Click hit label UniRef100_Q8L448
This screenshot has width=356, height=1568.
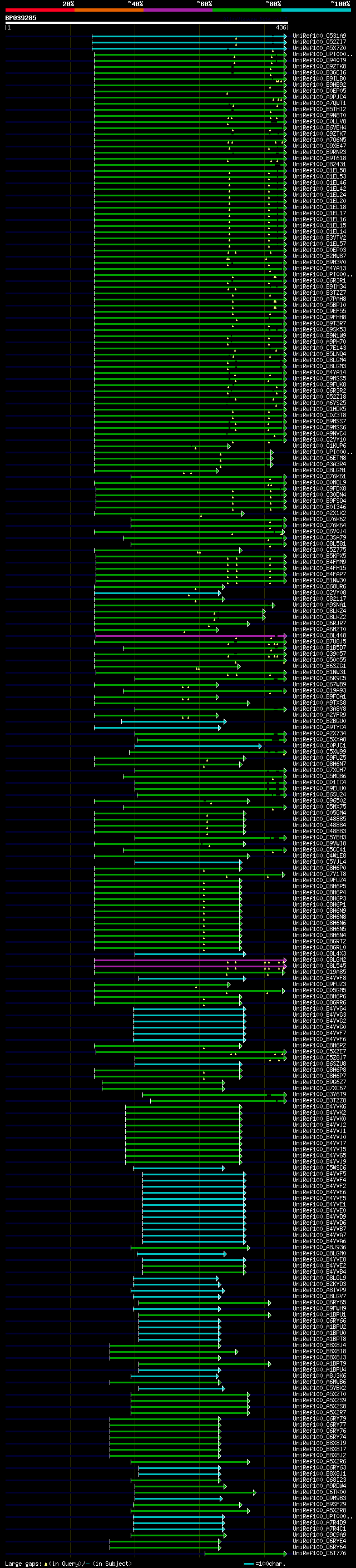coord(319,635)
